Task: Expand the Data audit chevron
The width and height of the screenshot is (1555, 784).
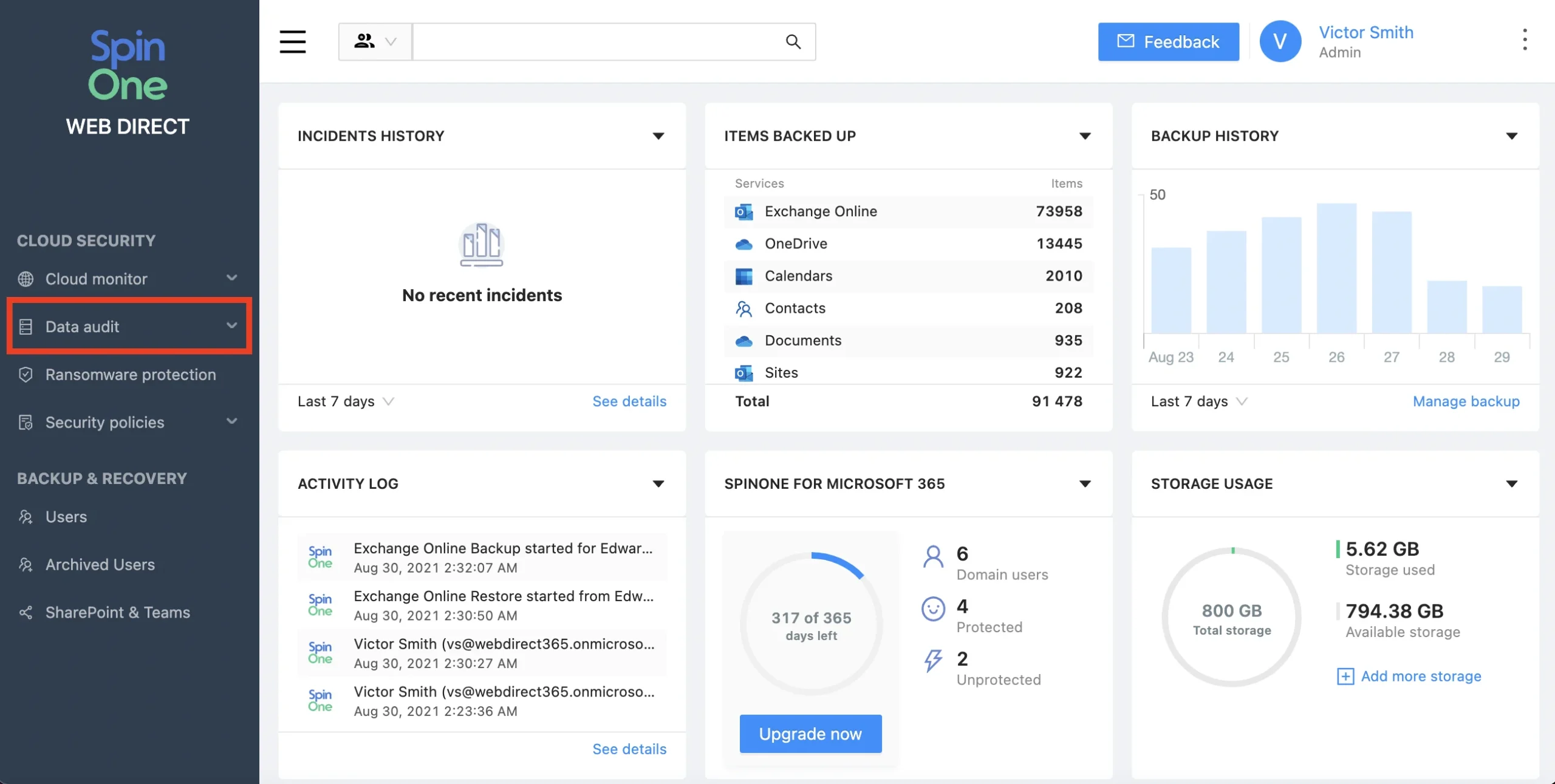Action: click(231, 326)
